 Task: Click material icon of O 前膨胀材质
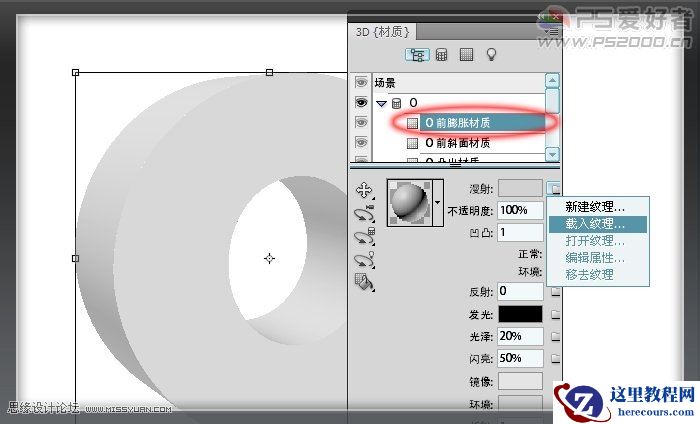(412, 123)
